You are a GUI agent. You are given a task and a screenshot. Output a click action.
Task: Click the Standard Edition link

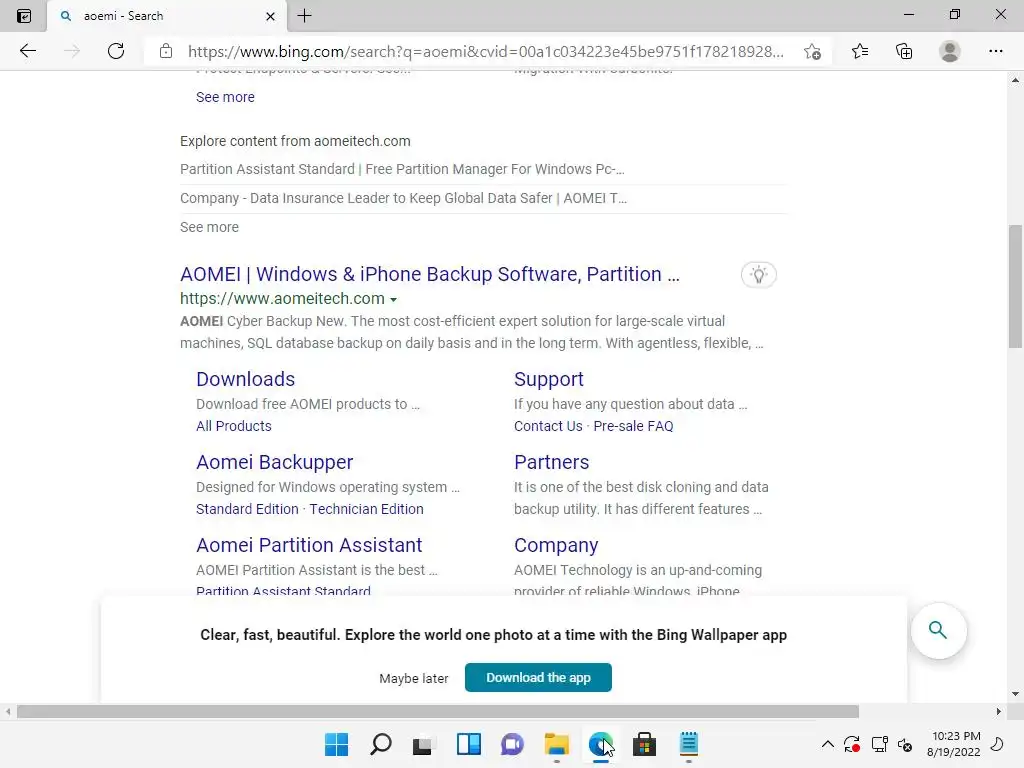click(247, 509)
